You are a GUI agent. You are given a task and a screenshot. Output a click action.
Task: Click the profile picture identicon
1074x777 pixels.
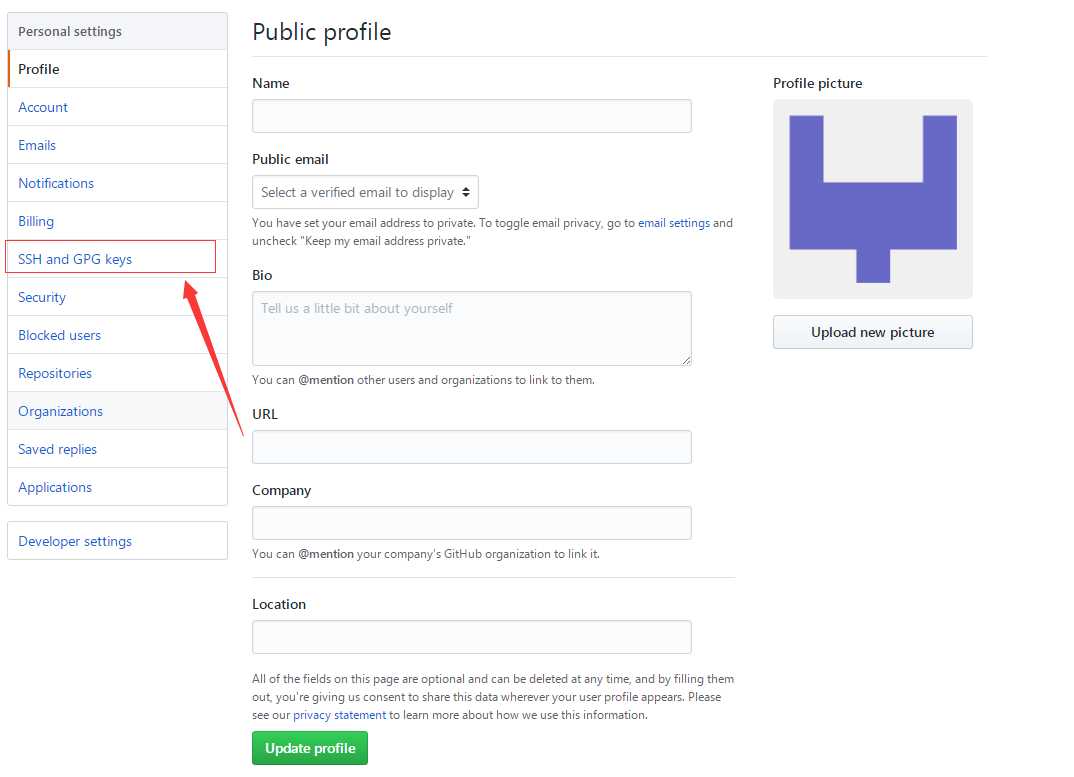tap(873, 199)
